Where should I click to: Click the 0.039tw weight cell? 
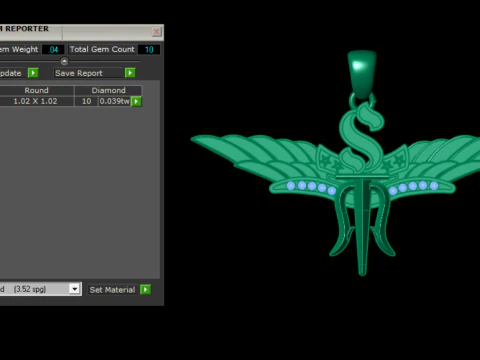(114, 101)
